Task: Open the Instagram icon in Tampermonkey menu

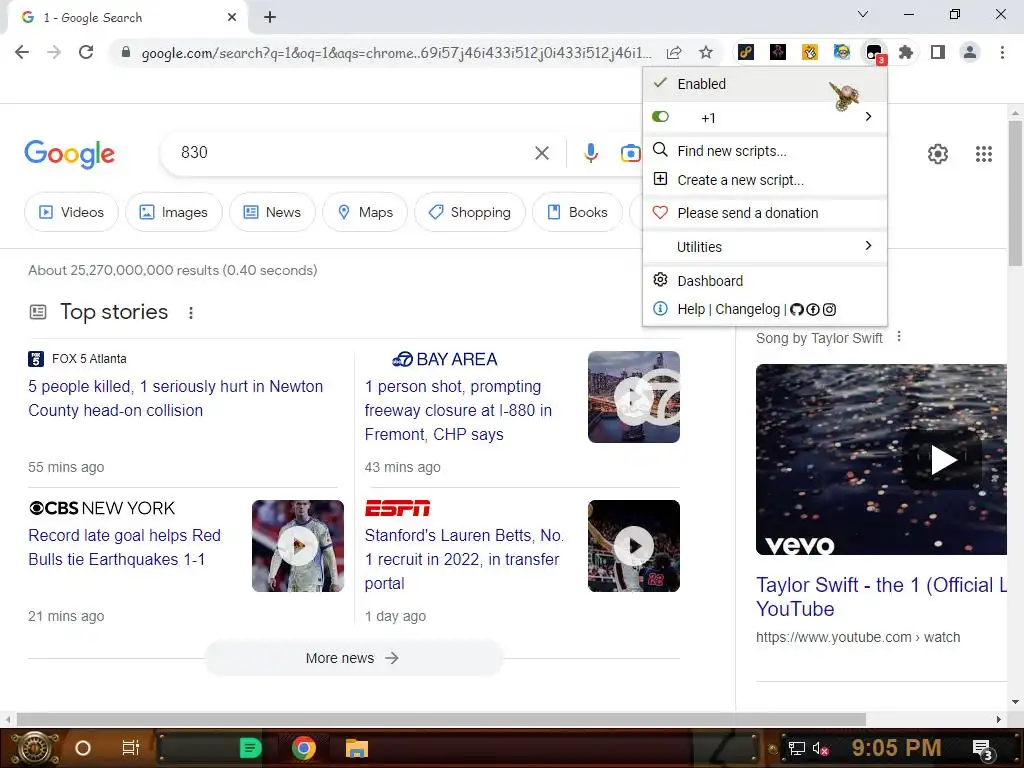Action: 829,310
